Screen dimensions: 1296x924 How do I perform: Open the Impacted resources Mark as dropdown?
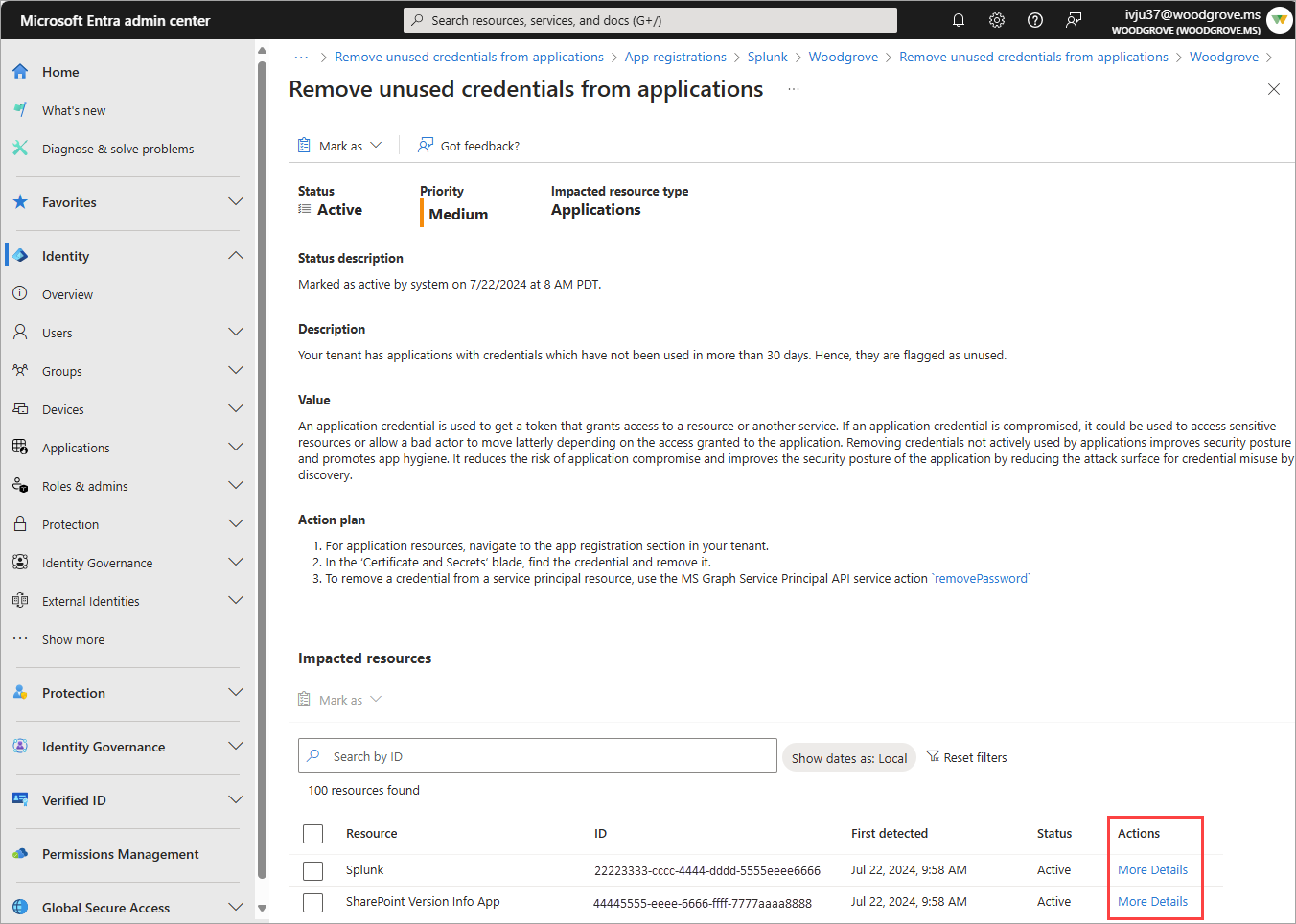pyautogui.click(x=340, y=700)
